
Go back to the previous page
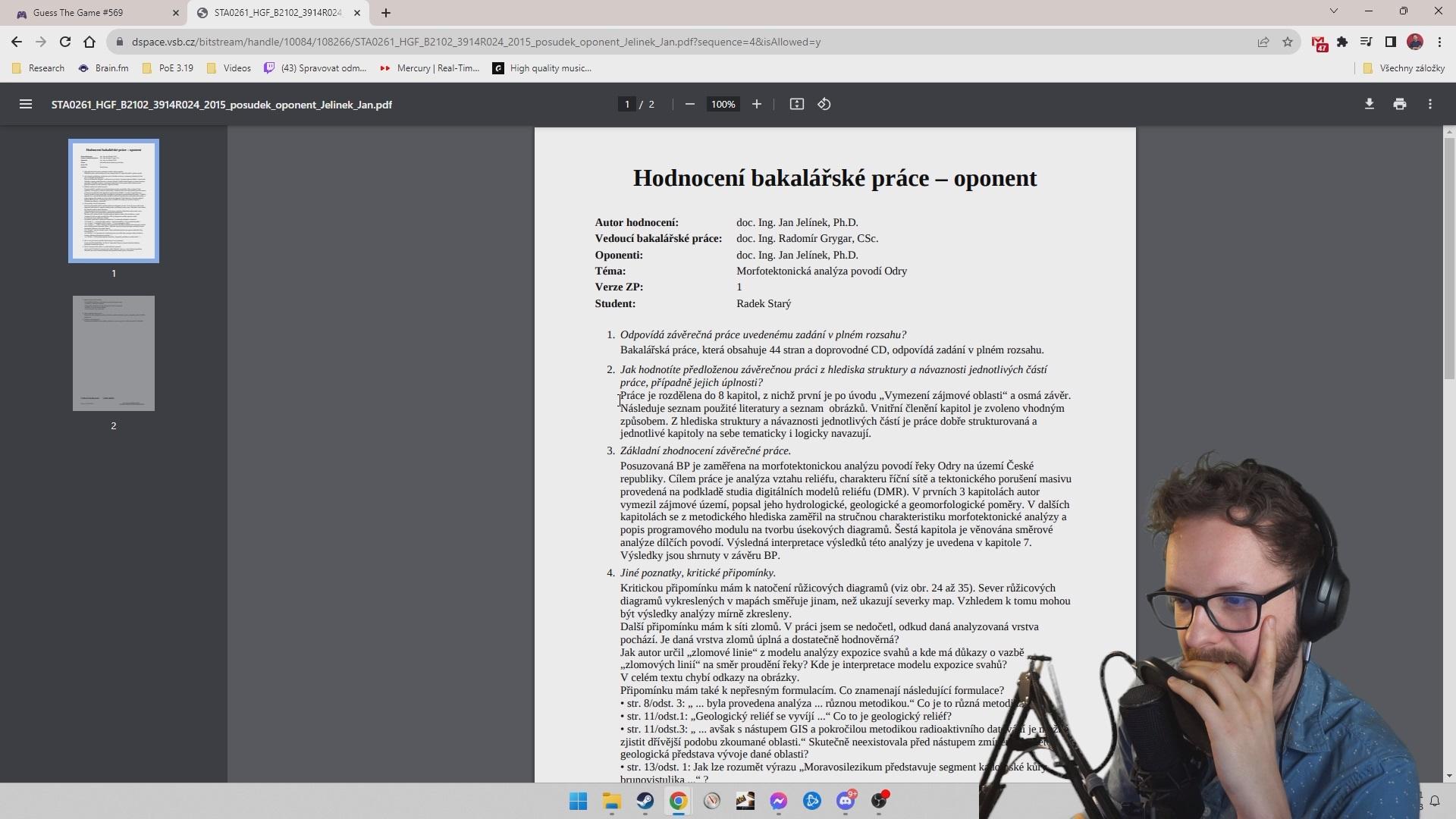pyautogui.click(x=17, y=42)
